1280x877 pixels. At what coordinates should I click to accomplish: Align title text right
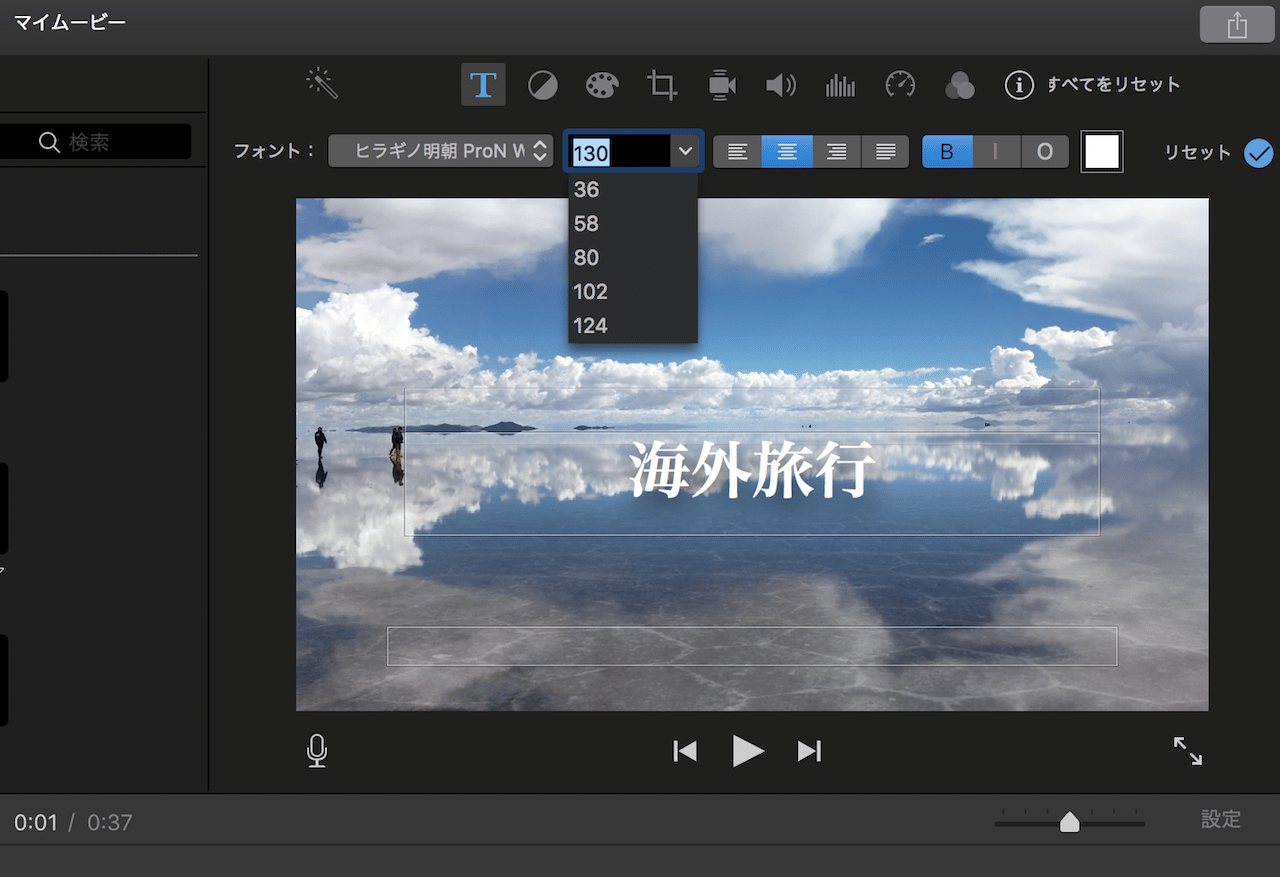[836, 152]
